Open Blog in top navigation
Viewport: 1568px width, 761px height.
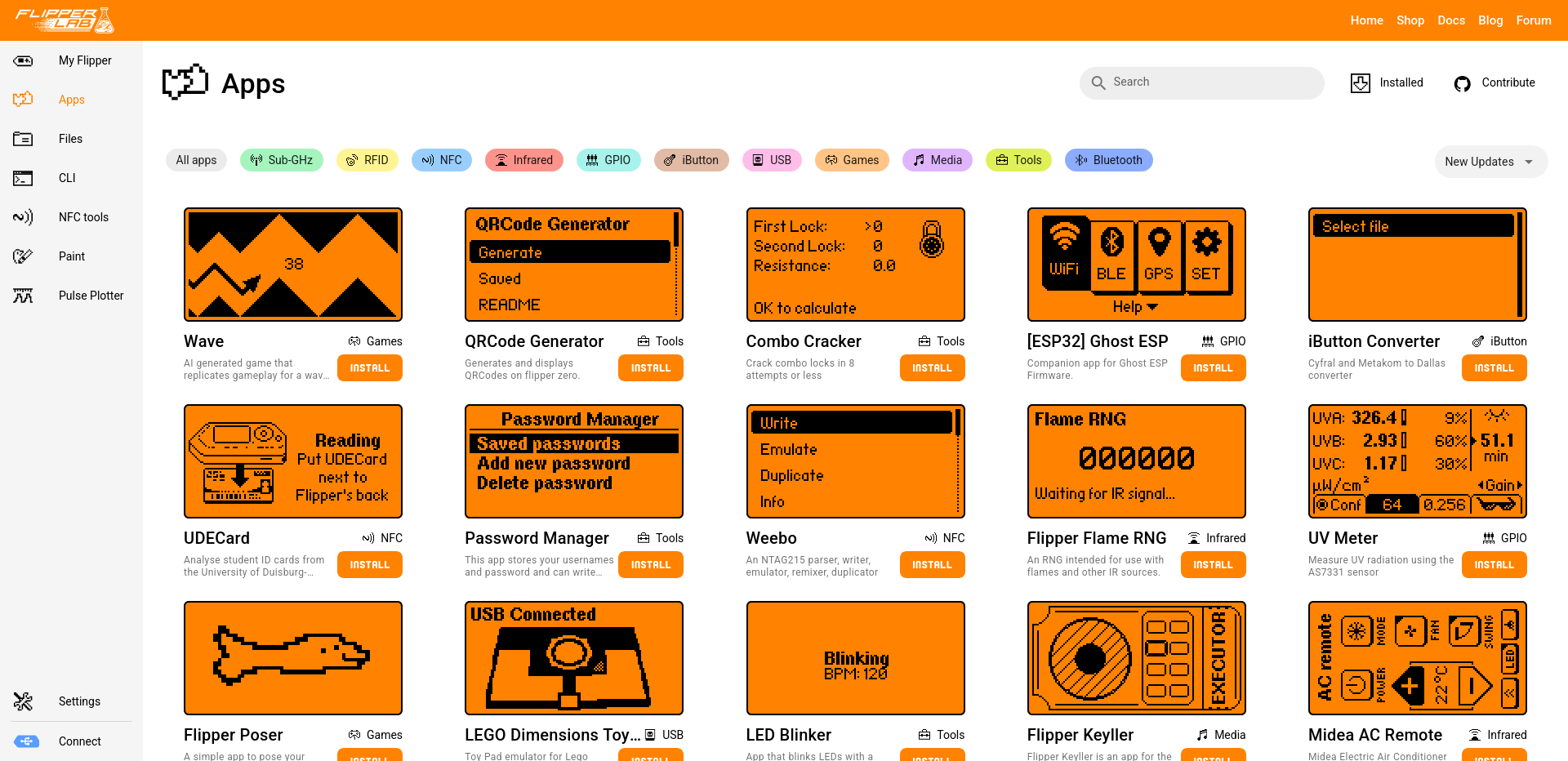(x=1490, y=20)
